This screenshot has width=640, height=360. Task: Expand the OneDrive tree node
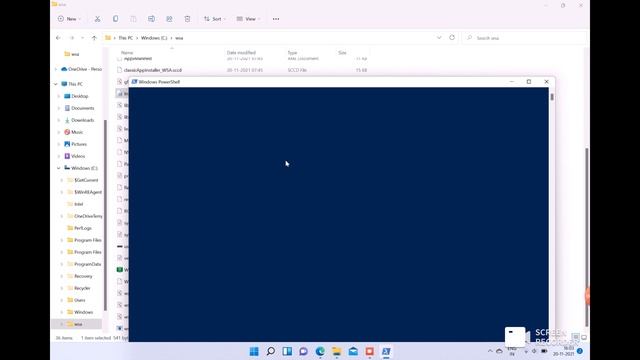pyautogui.click(x=56, y=69)
